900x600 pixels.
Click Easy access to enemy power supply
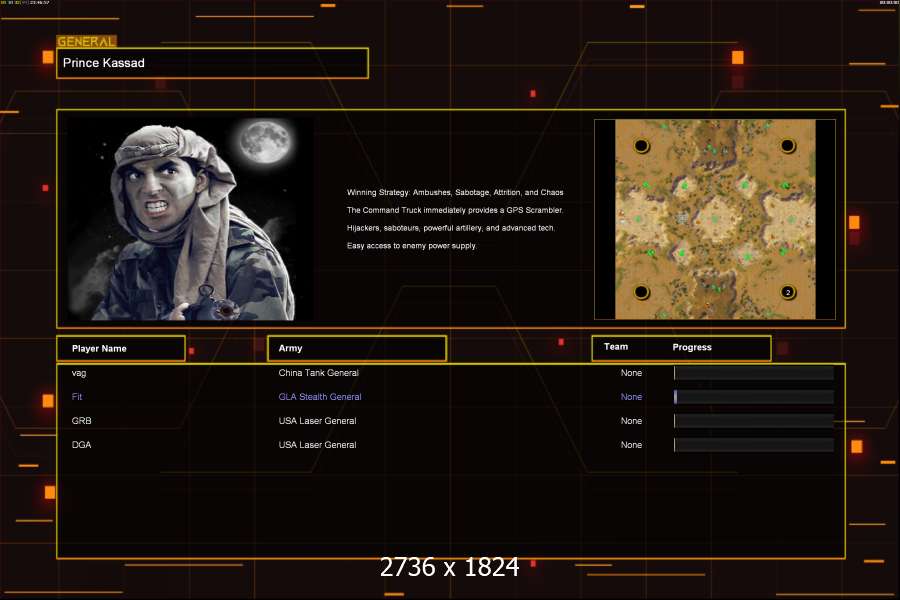coord(412,246)
